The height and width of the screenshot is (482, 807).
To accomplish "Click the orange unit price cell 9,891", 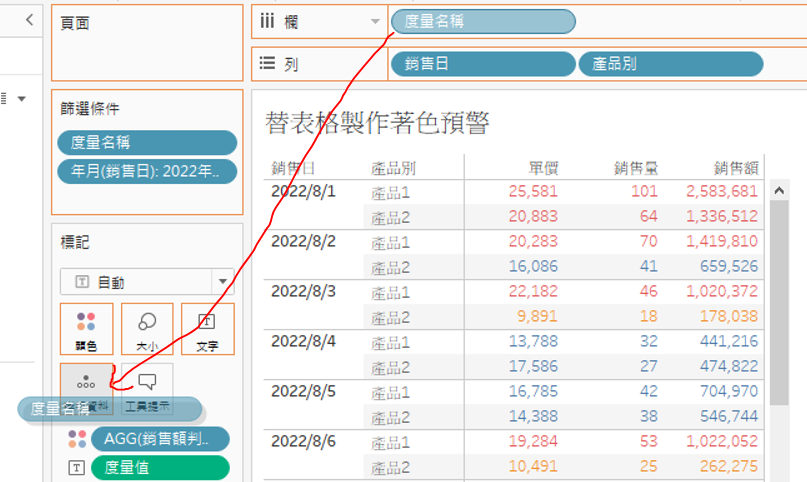I will (x=537, y=316).
